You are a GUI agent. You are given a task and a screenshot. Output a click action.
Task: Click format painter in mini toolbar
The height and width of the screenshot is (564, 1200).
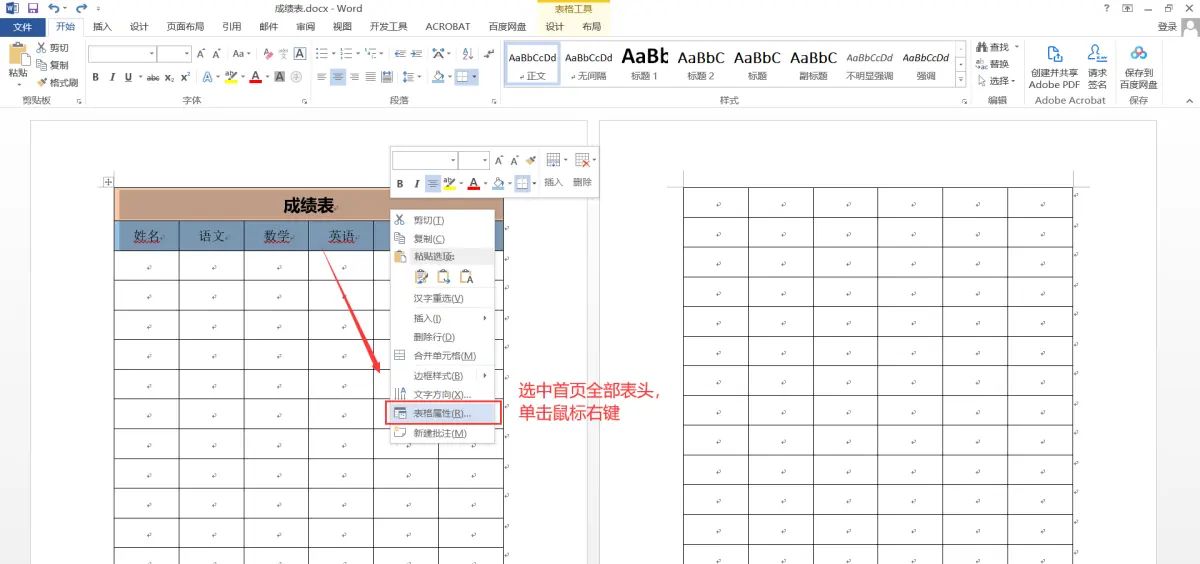click(x=531, y=160)
